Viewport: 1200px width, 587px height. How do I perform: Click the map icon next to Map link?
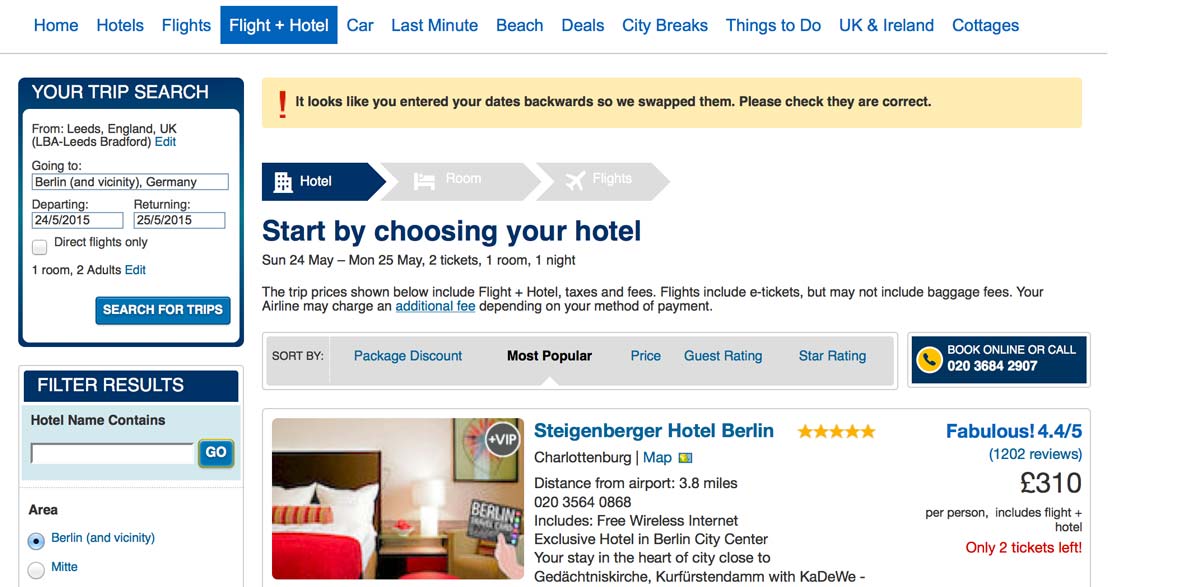point(685,458)
